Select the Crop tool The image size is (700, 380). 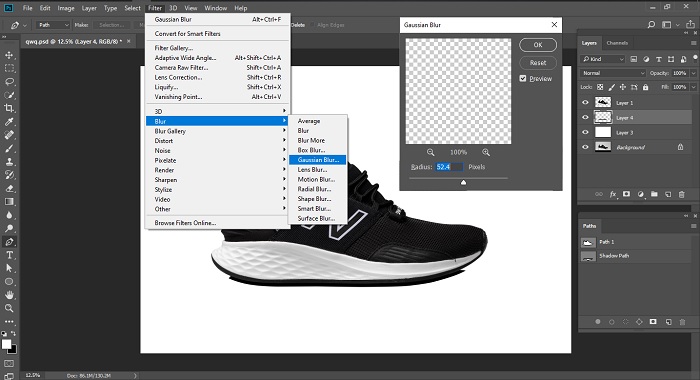9,108
